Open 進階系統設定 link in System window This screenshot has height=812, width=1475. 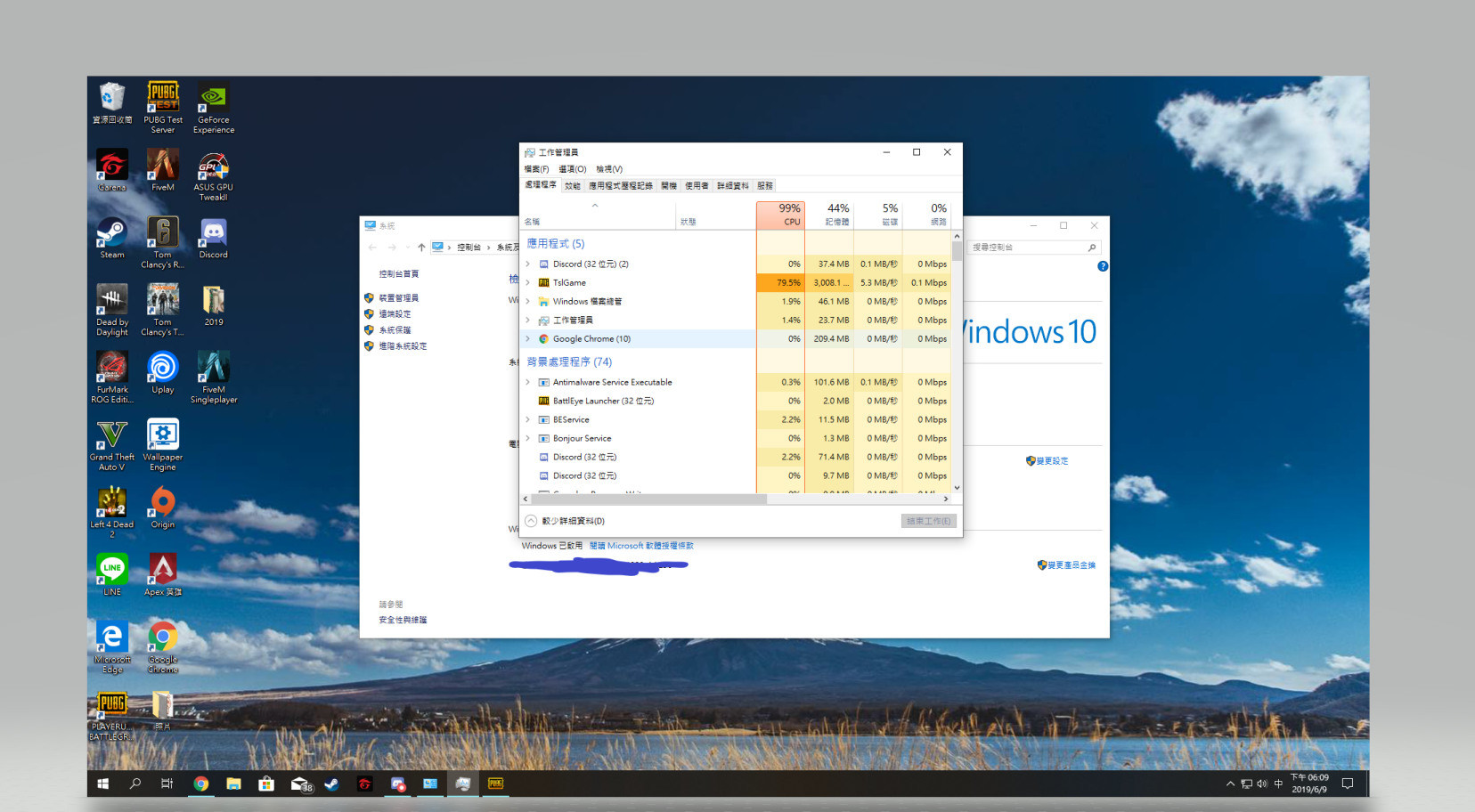[x=403, y=346]
